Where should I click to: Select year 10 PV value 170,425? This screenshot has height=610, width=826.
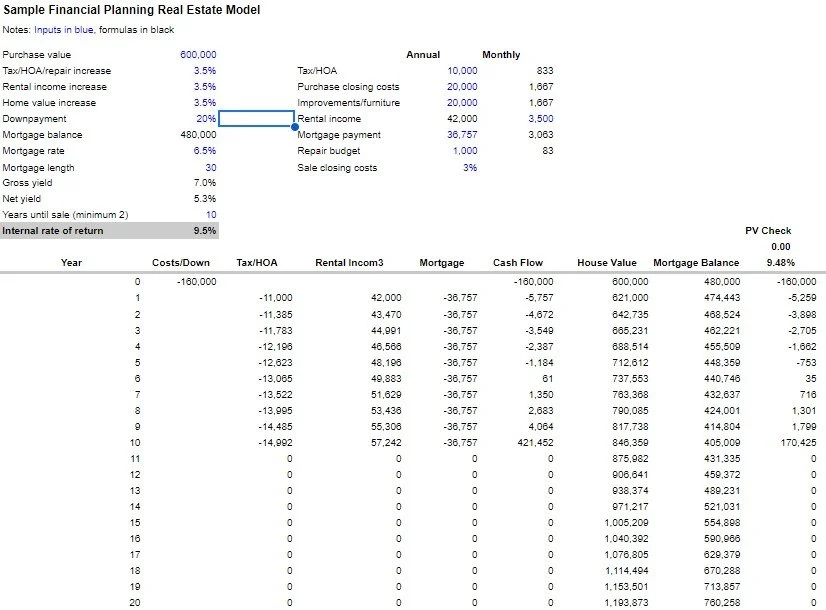coord(798,443)
